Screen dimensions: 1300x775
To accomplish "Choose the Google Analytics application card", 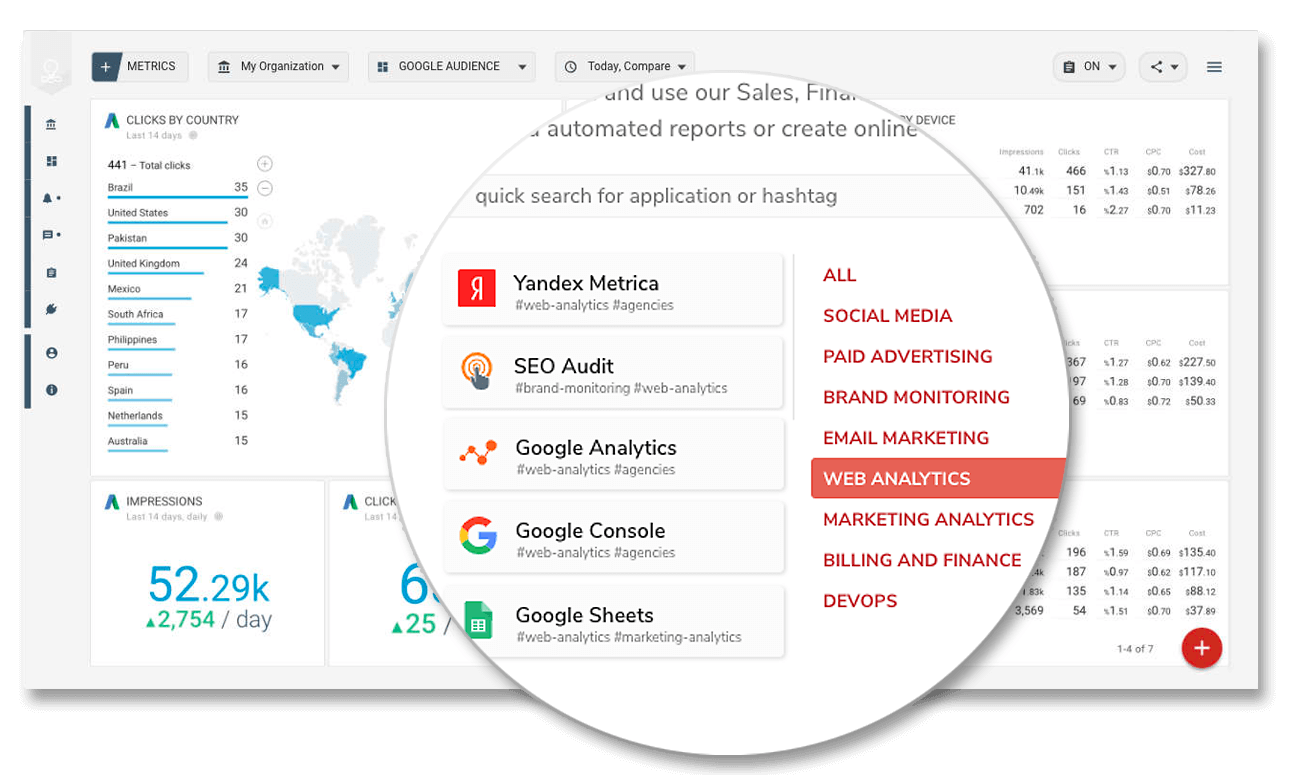I will click(x=613, y=455).
